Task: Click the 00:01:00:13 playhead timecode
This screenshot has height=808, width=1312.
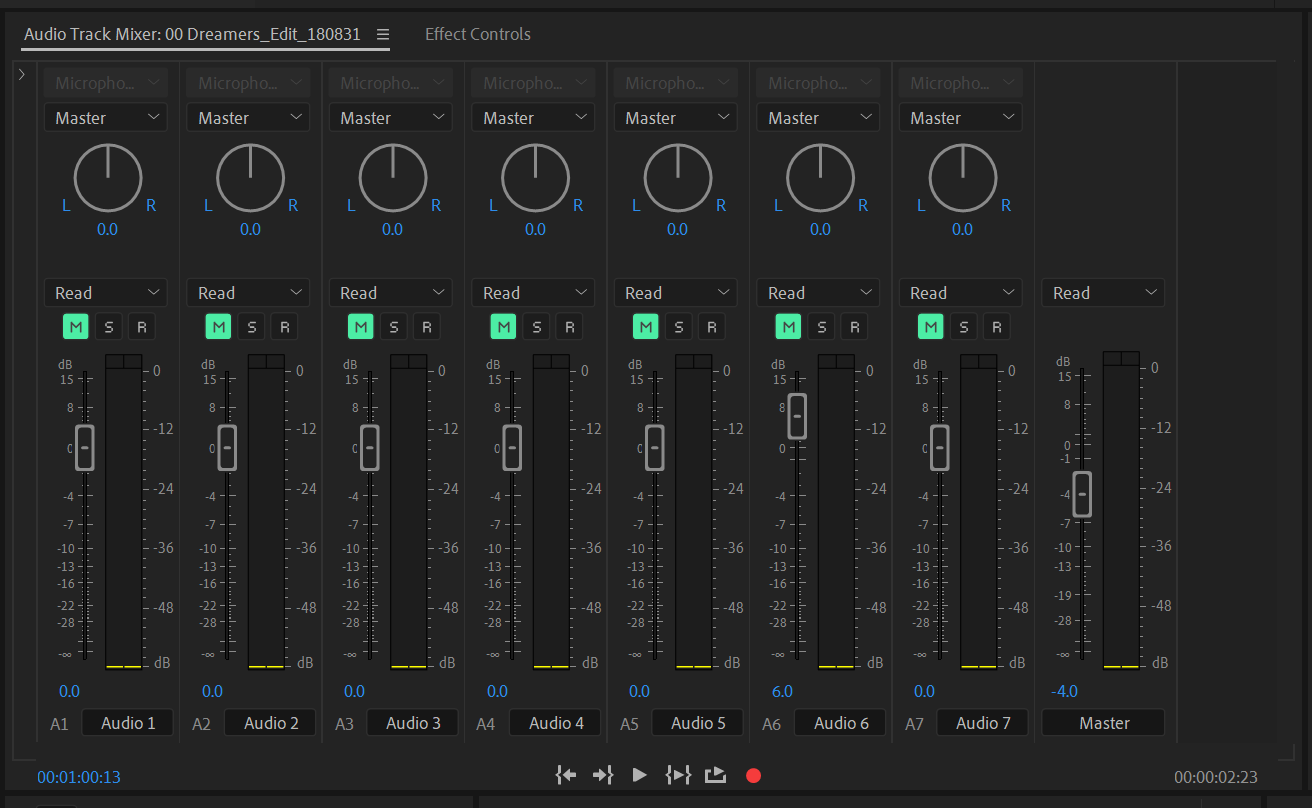Action: tap(79, 777)
